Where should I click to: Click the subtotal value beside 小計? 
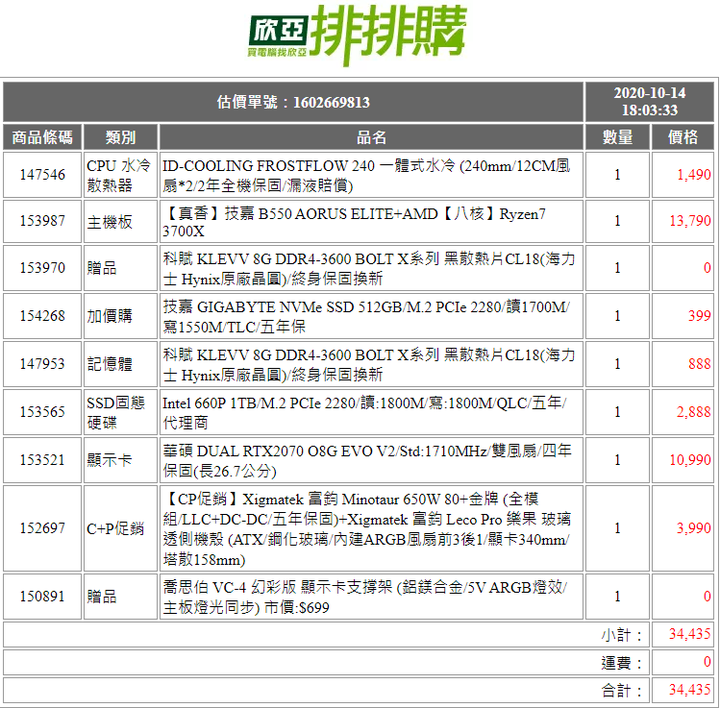(x=690, y=635)
